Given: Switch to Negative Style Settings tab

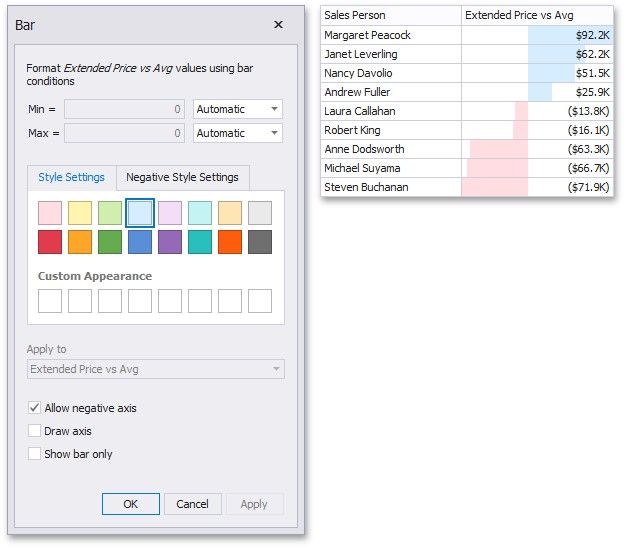Looking at the screenshot, I should [x=182, y=178].
